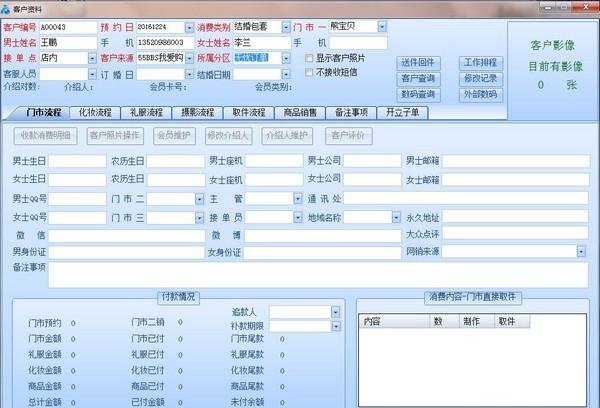Enable the 不接收短信 checkbox
This screenshot has width=600, height=408.
(x=309, y=72)
